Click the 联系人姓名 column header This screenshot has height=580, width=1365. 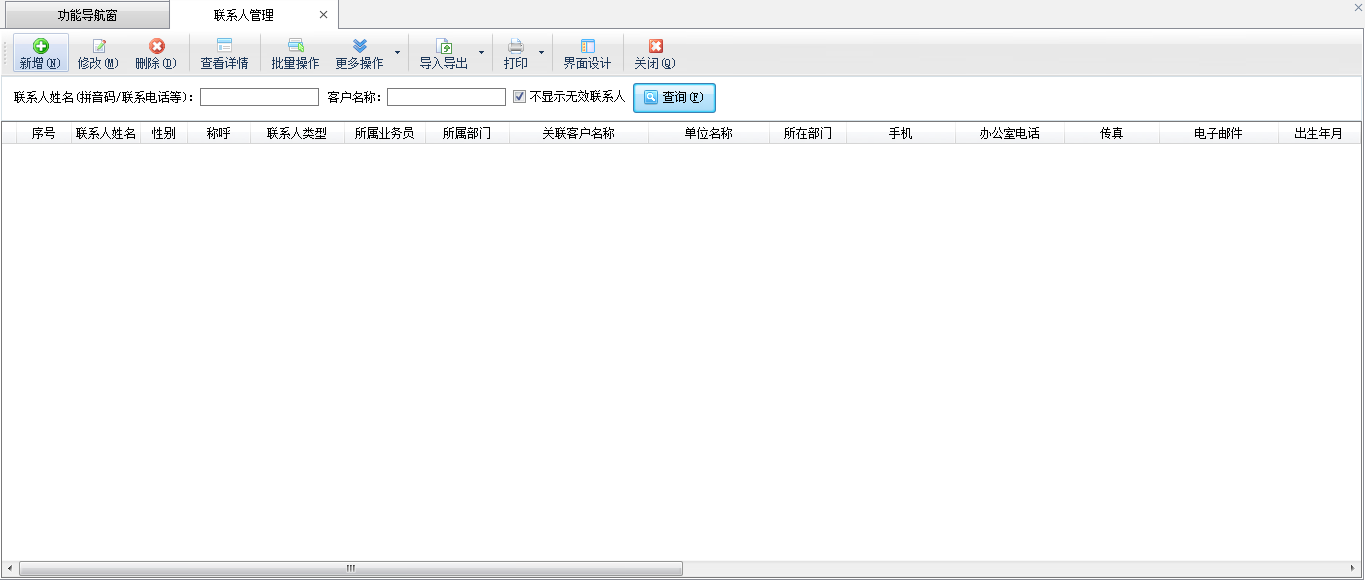tap(105, 133)
